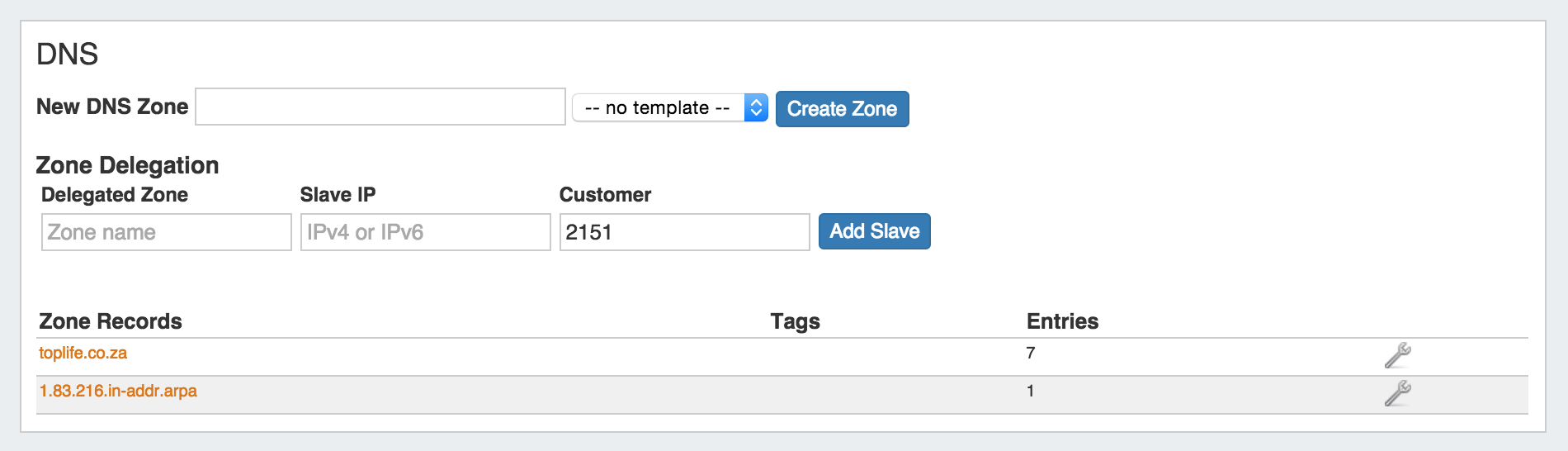
Task: Focus the New DNS Zone text field
Action: point(380,107)
